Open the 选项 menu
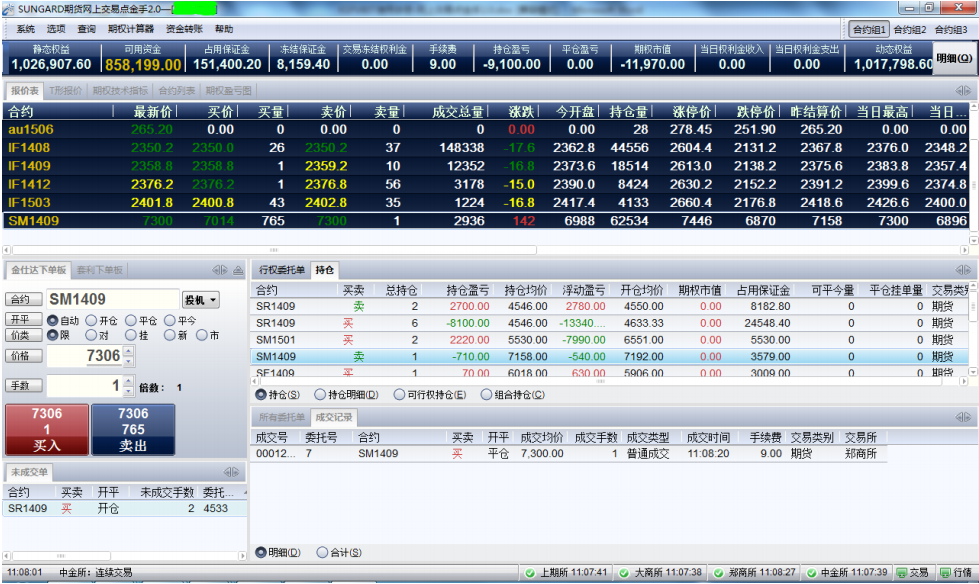 56,29
